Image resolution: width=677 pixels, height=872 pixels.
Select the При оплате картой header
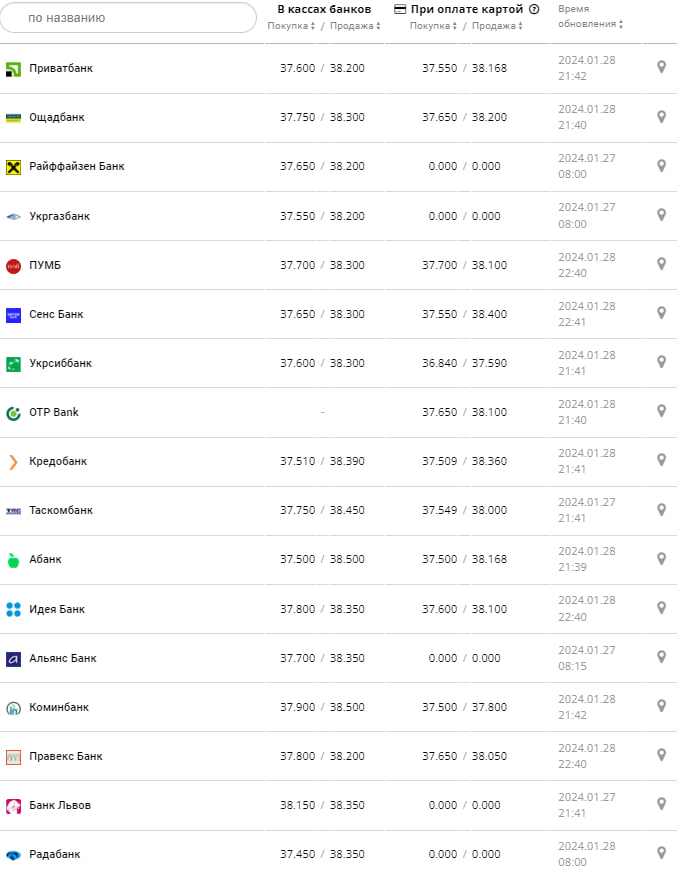coord(466,9)
